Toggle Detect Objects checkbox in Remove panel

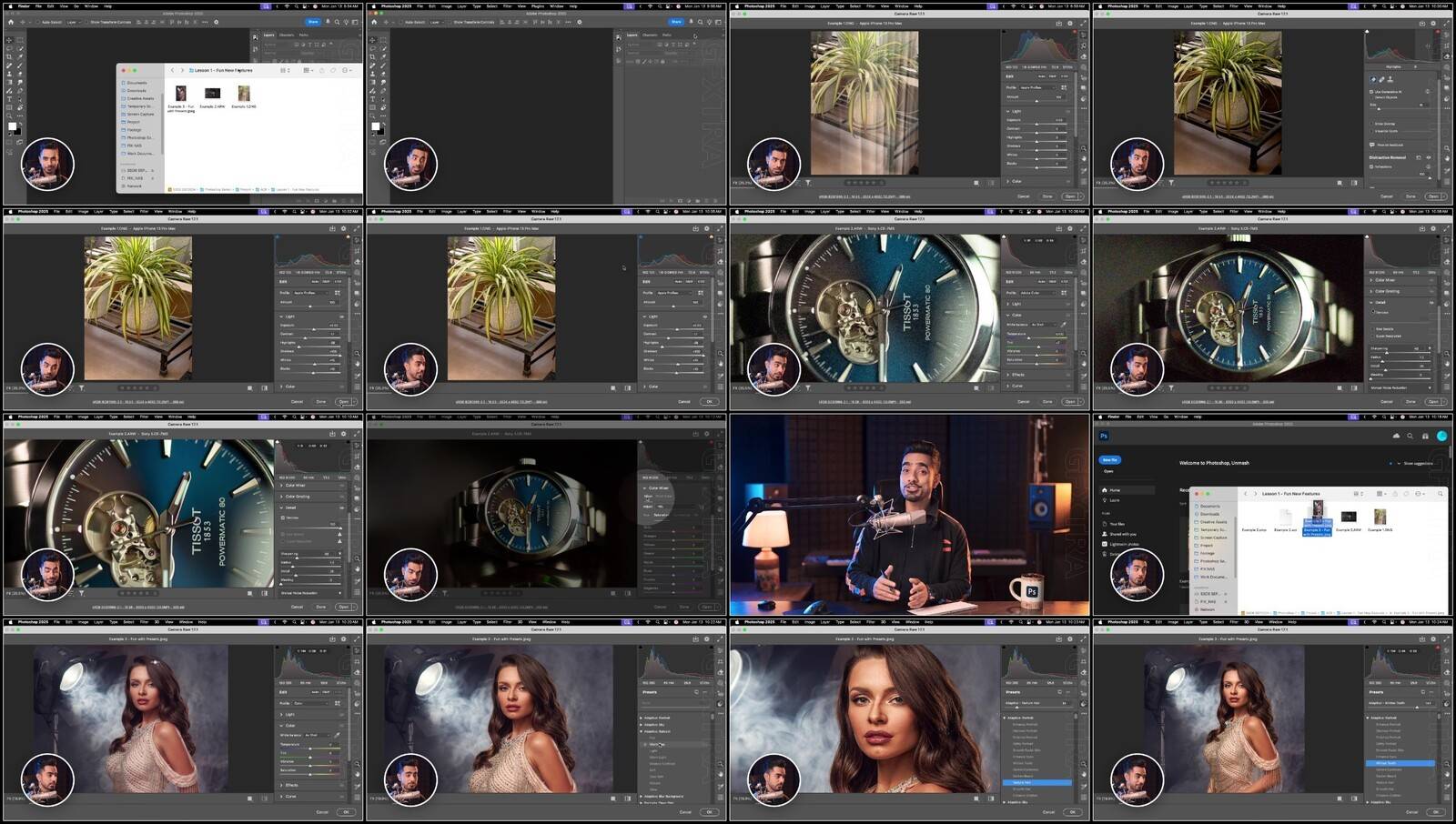[x=1371, y=97]
